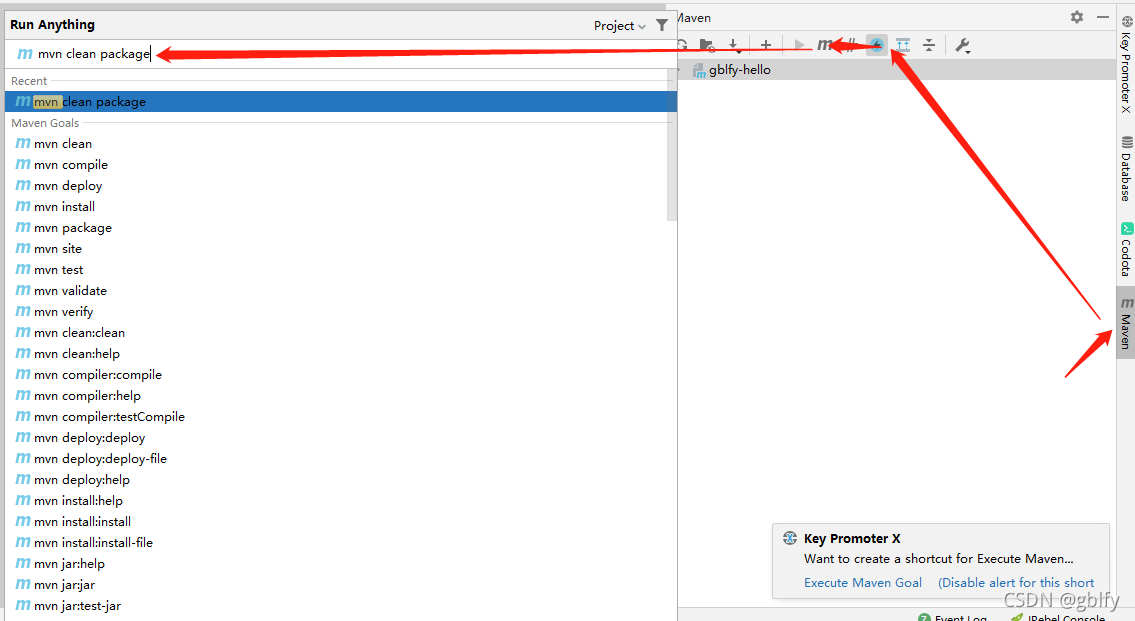Viewport: 1135px width, 621px height.
Task: Click Show Dependencies icon in Maven toolbar
Action: pos(903,45)
